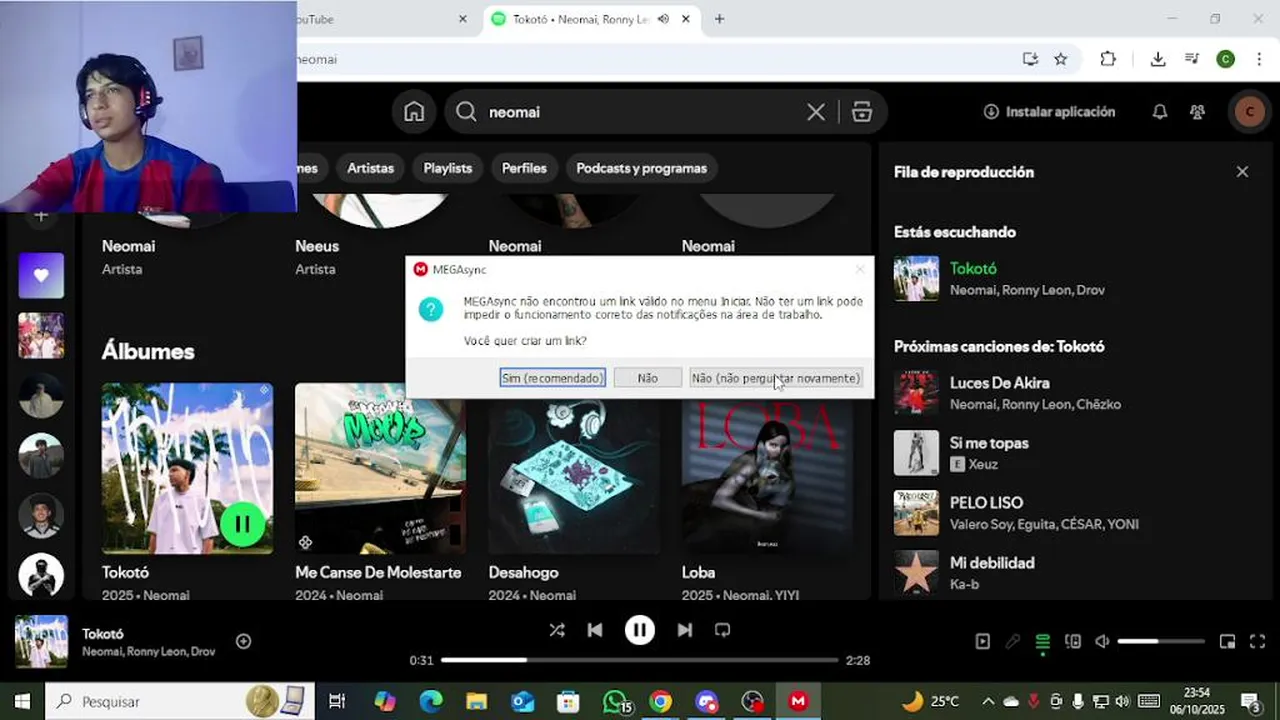Open the Desahogo album cover
This screenshot has width=1280, height=720.
(x=574, y=468)
